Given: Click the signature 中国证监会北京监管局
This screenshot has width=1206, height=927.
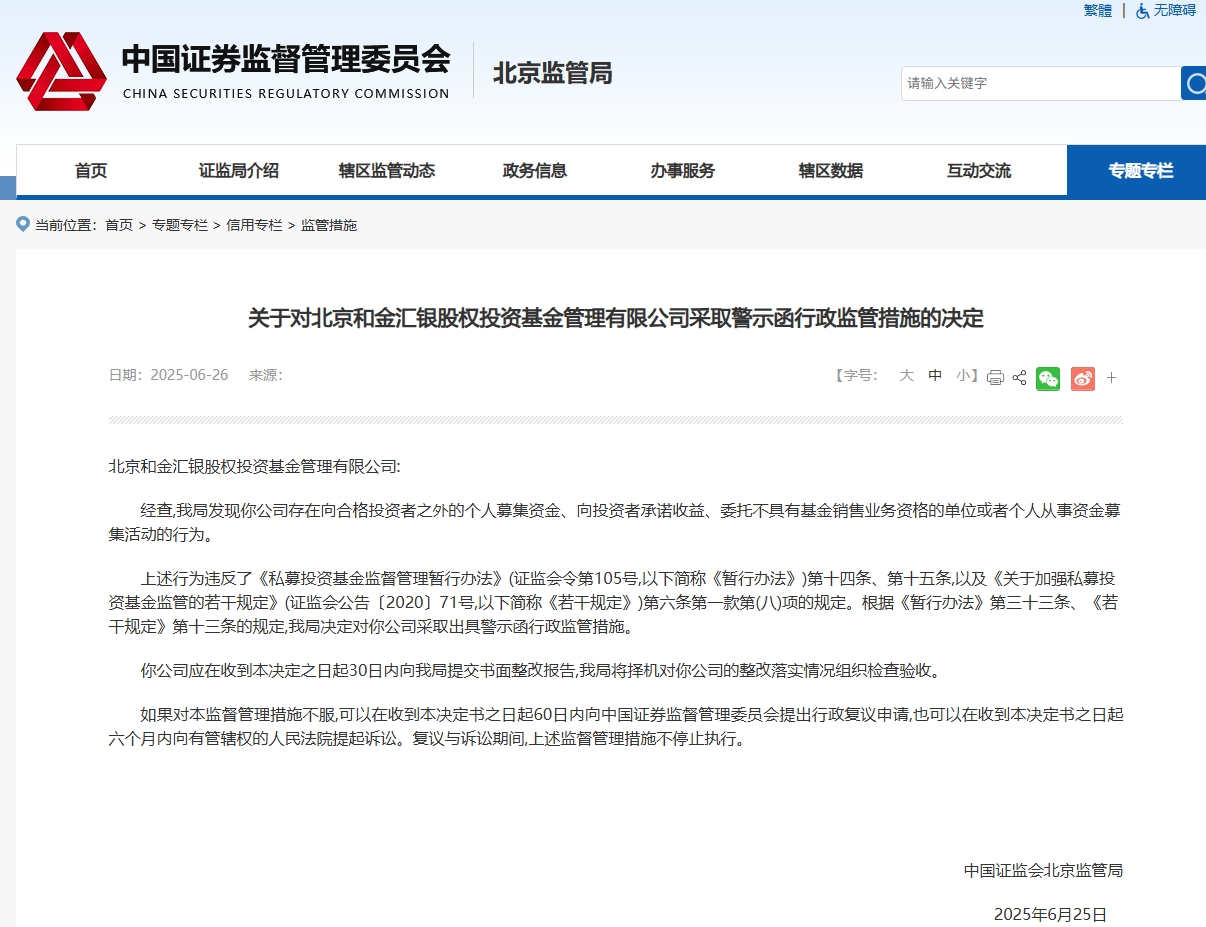Looking at the screenshot, I should click(1043, 870).
